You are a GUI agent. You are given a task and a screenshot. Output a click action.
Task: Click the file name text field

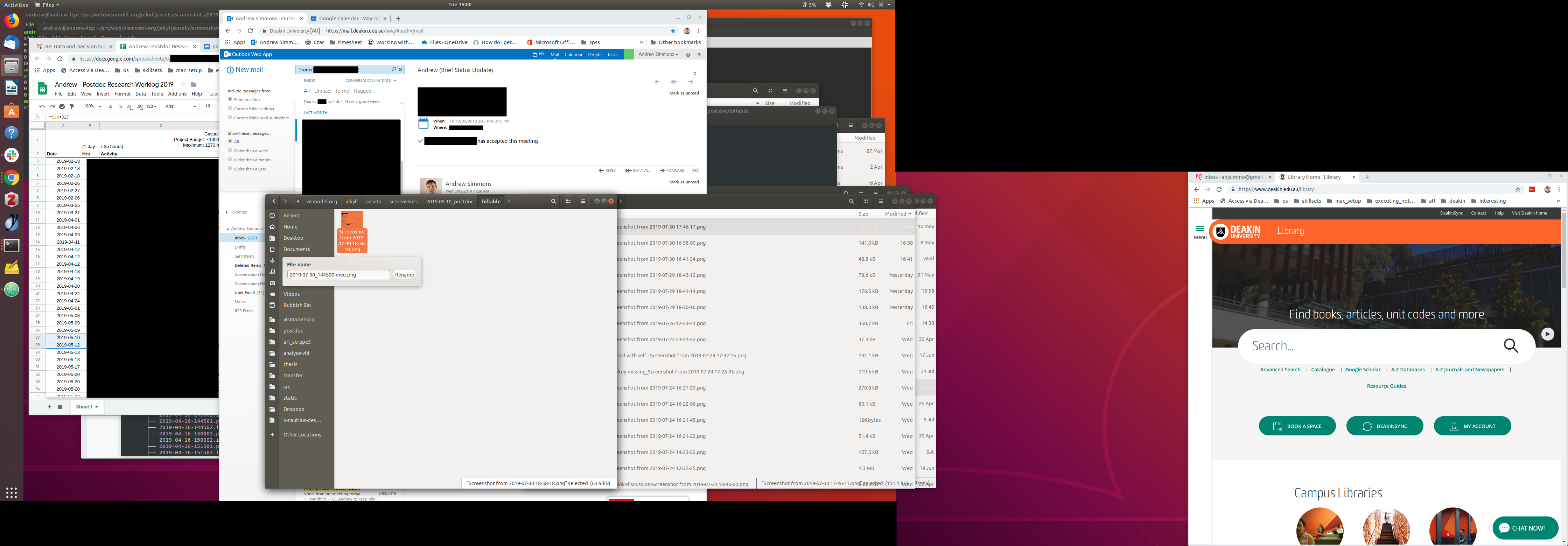click(338, 274)
